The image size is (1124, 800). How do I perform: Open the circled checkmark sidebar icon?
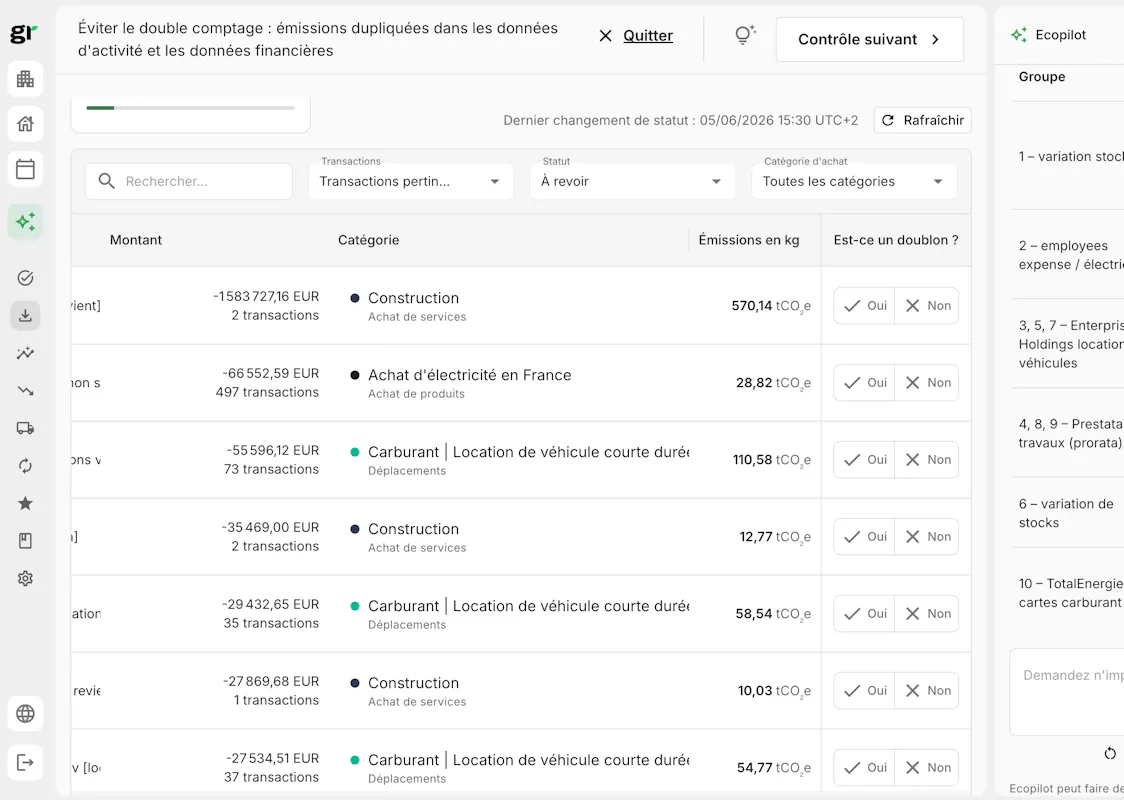[x=25, y=278]
